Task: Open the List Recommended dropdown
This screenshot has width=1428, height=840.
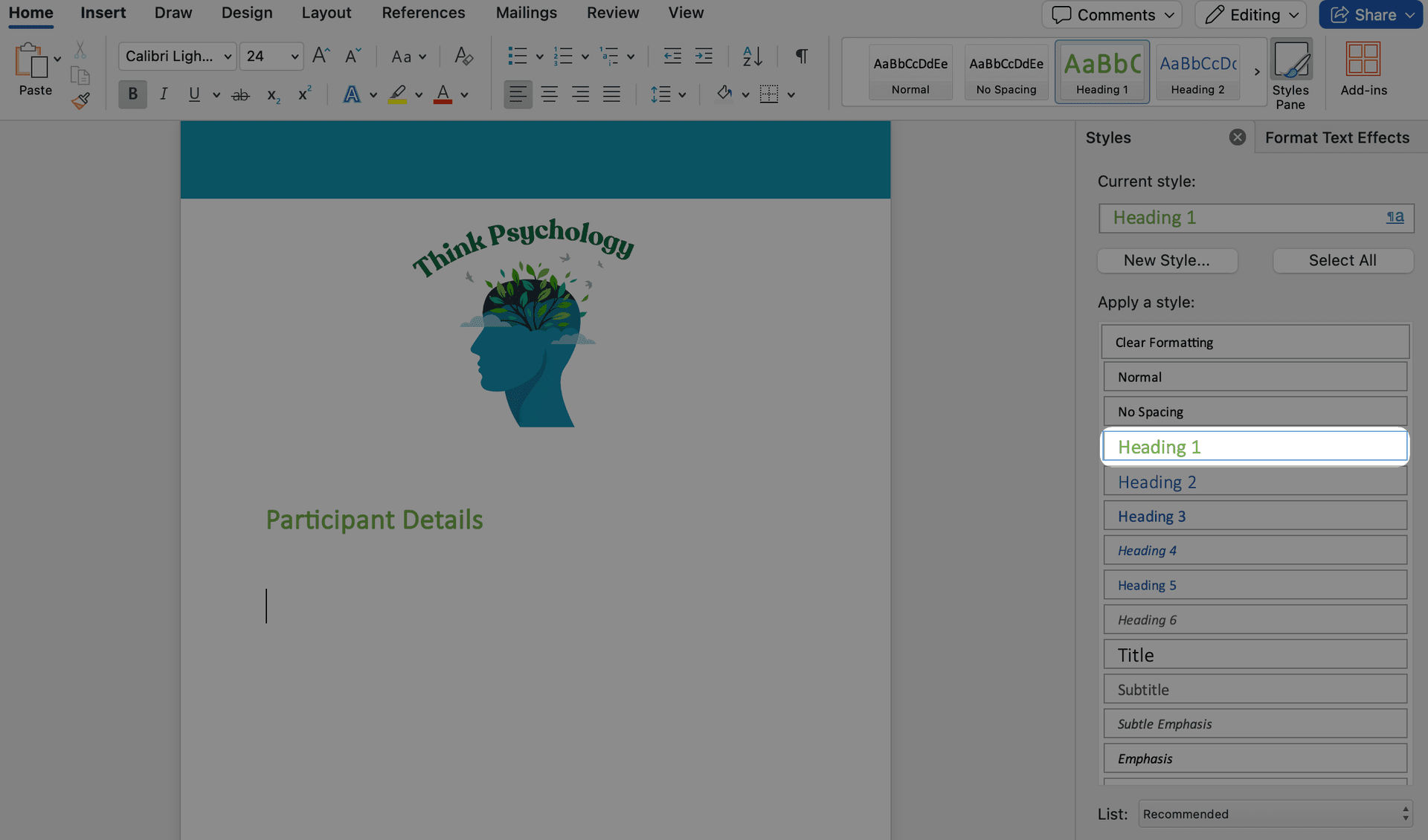Action: tap(1275, 814)
